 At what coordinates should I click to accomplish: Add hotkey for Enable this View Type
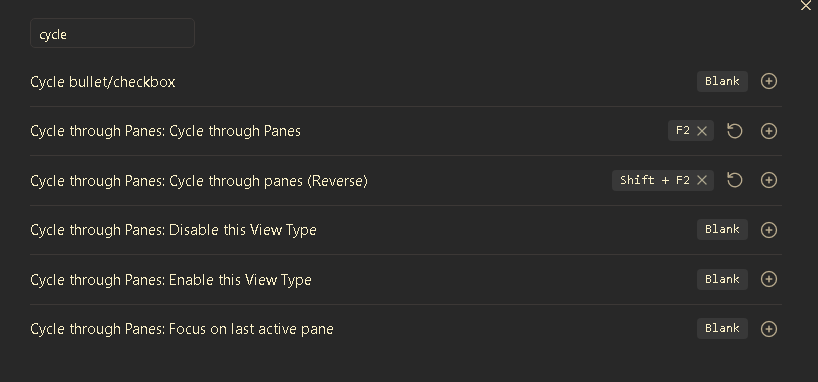[x=768, y=279]
